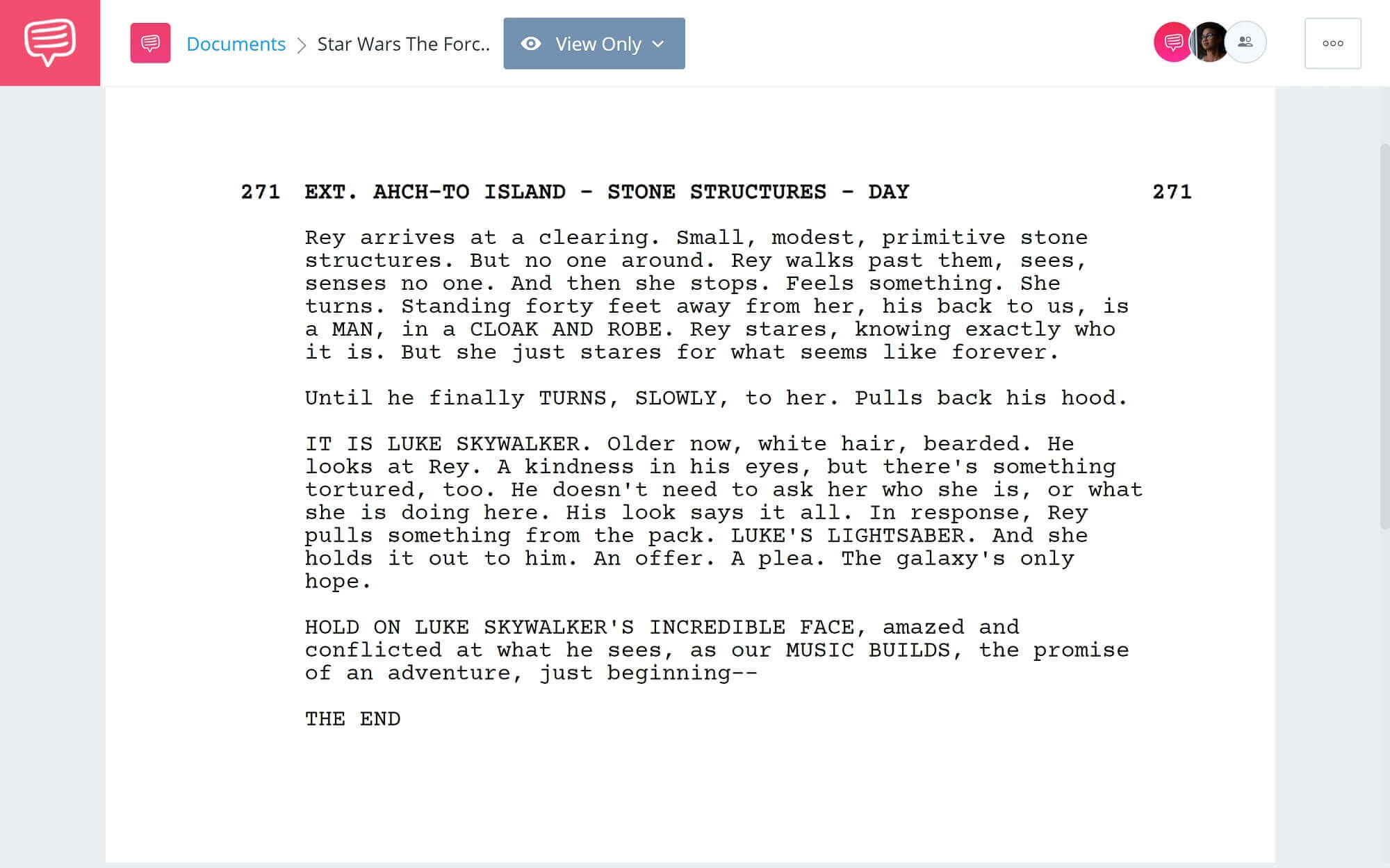
Task: Select the Documents menu item
Action: (235, 42)
